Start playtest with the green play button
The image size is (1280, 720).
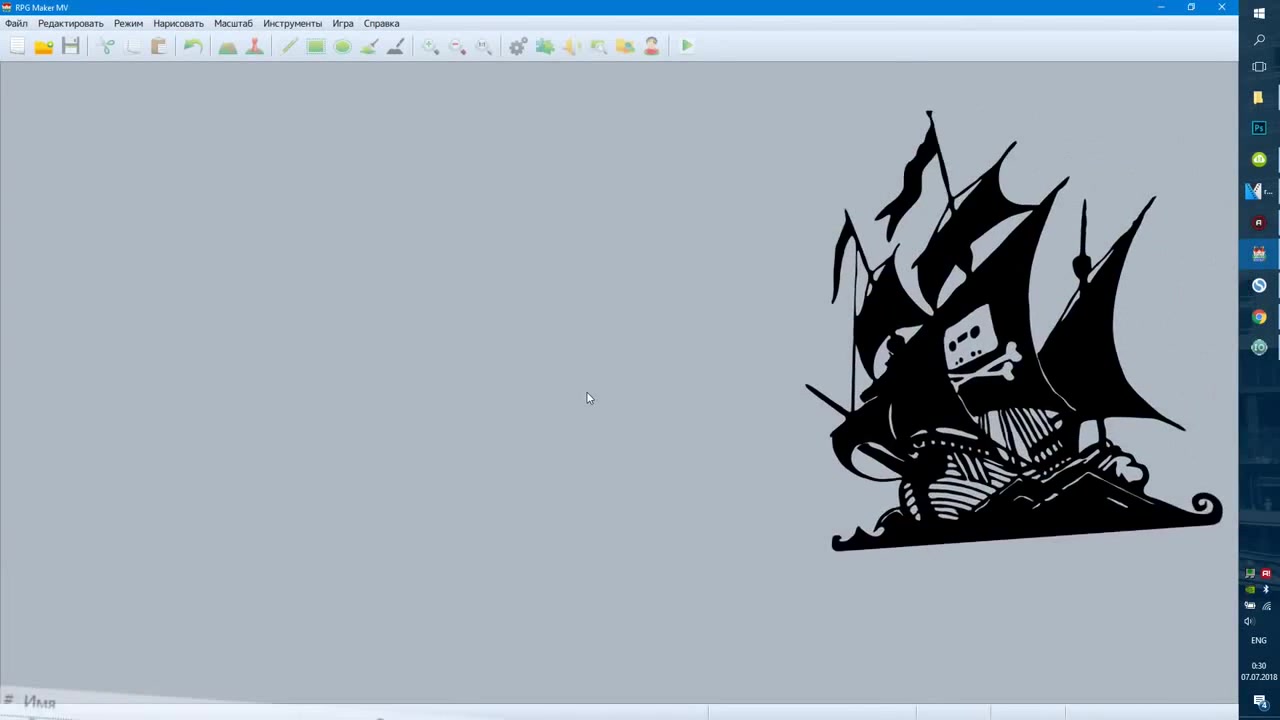(687, 46)
